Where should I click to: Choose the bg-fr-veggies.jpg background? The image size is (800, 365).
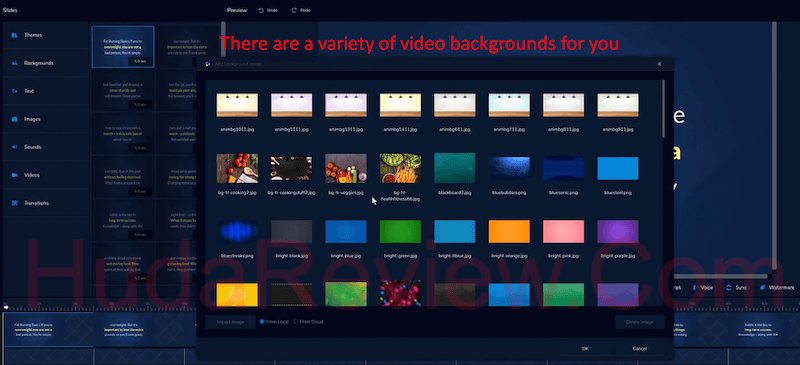(x=346, y=168)
